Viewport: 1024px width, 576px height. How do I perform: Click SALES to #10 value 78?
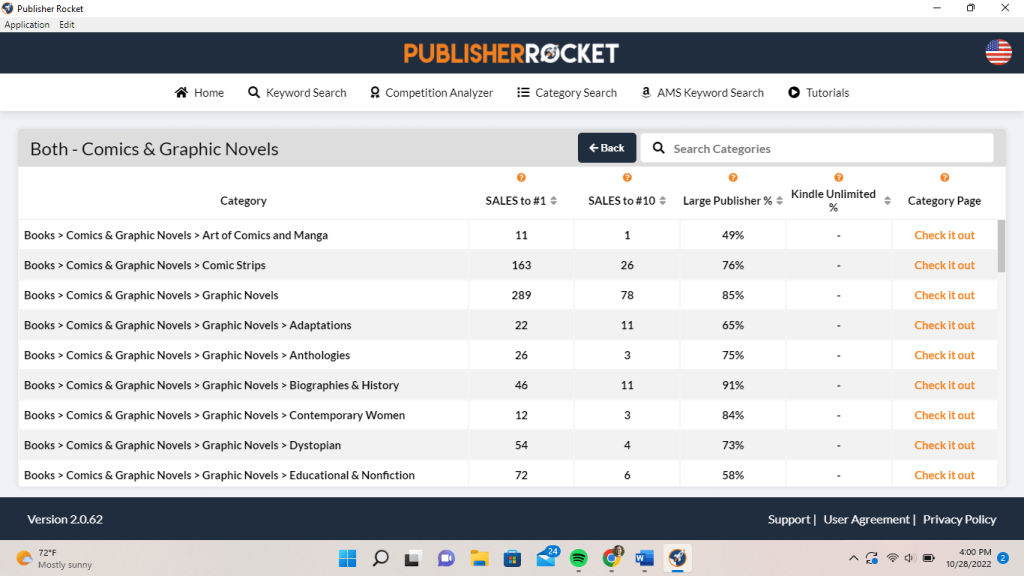627,295
